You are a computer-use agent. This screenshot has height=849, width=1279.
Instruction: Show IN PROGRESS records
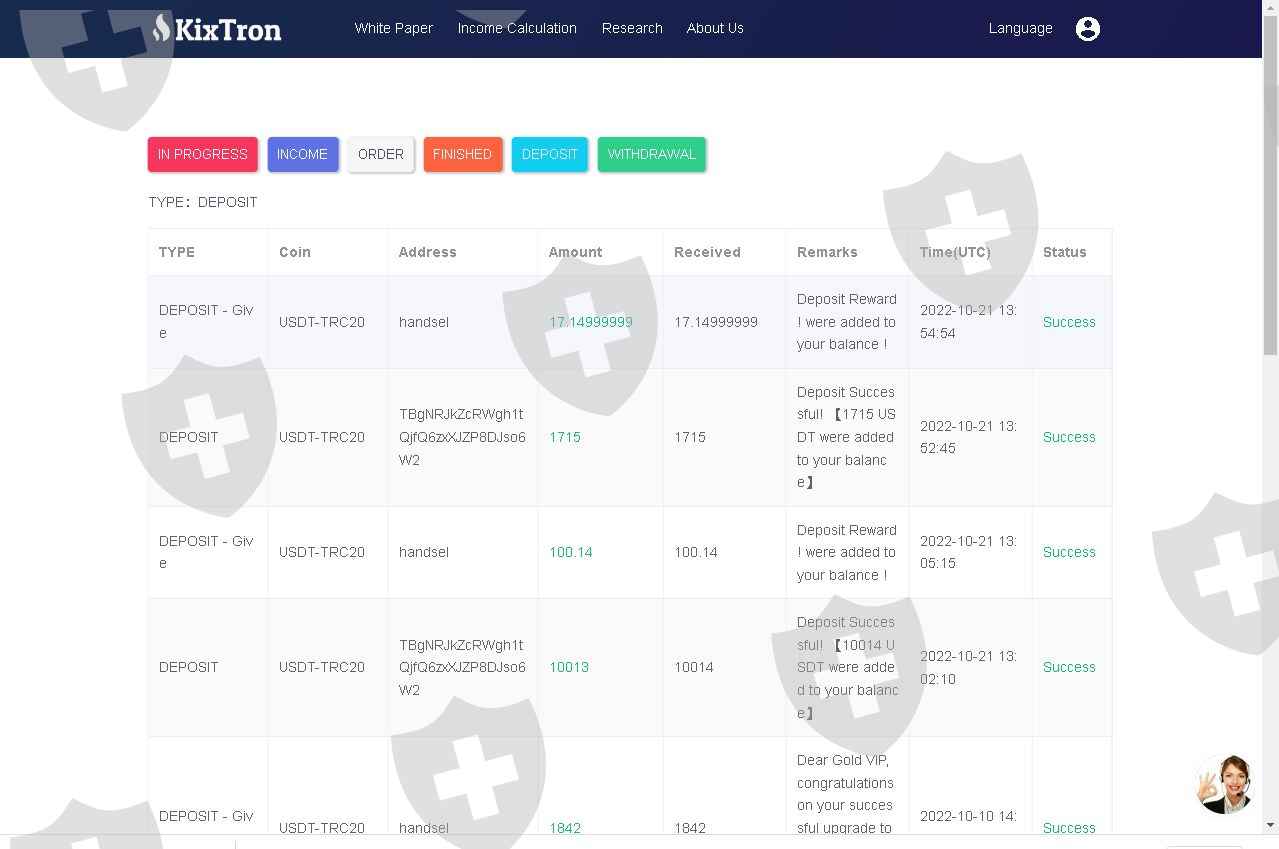point(203,154)
